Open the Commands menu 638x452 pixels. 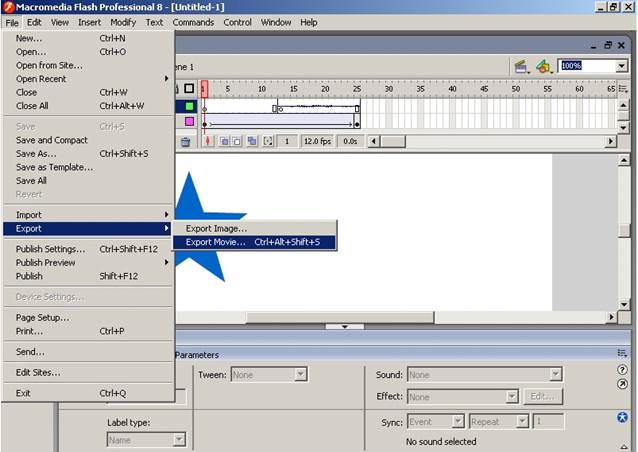pyautogui.click(x=193, y=22)
